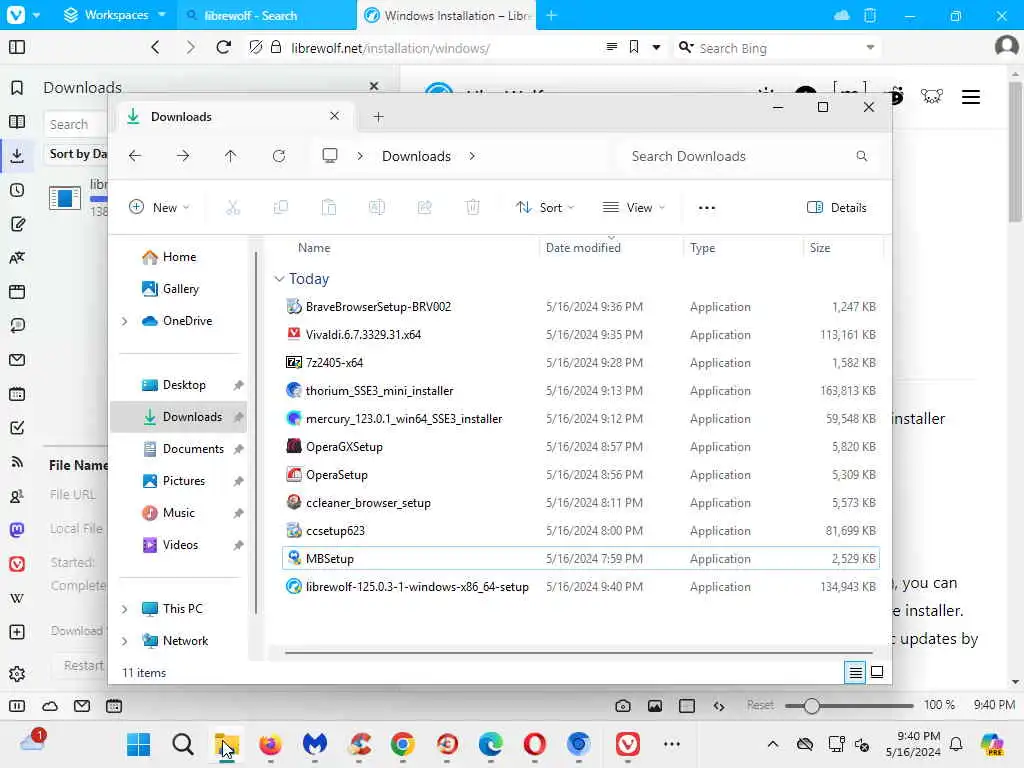Expand This PC in navigation pane
Screen dimensions: 1024x768
(124, 609)
